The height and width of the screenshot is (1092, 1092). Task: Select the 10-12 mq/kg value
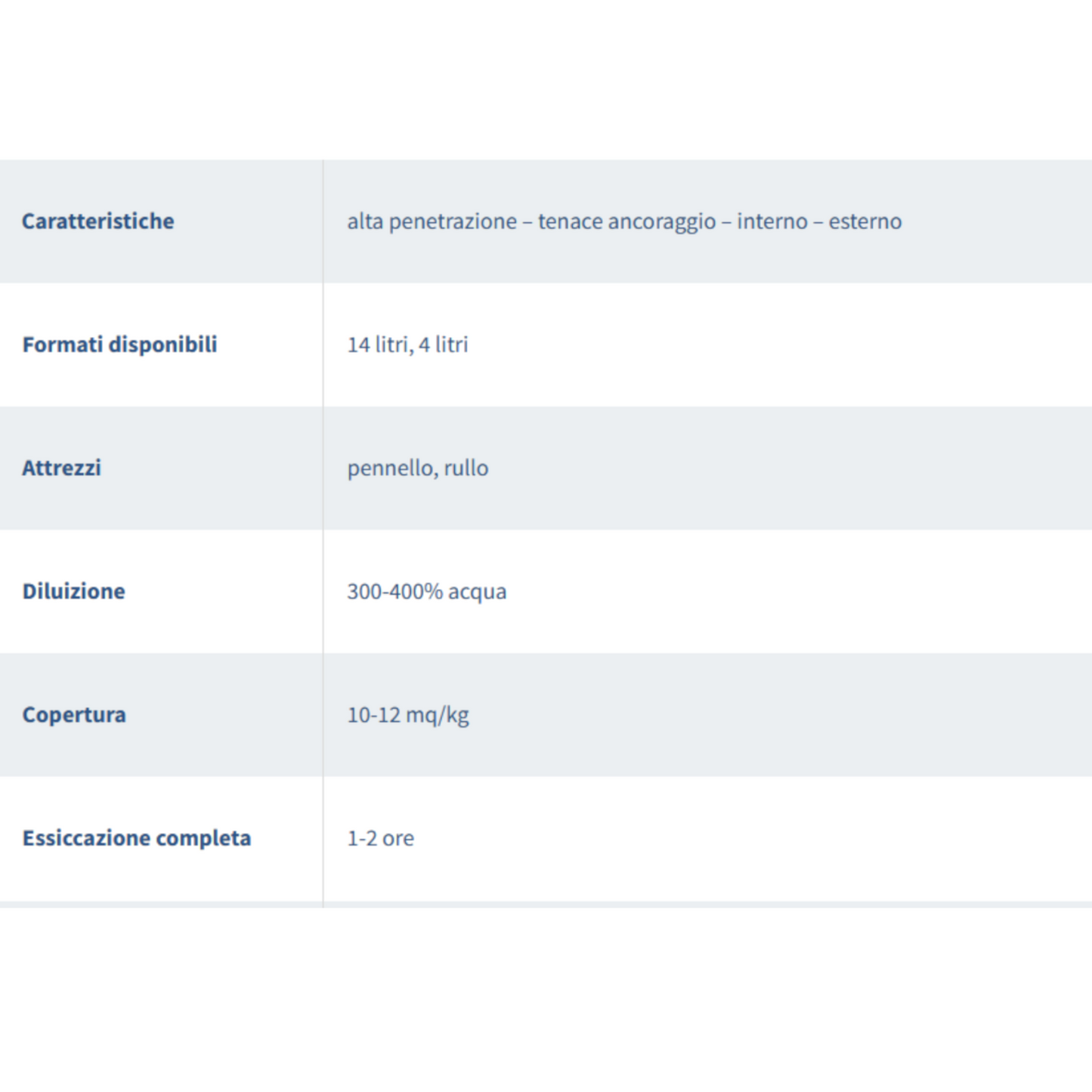[408, 716]
